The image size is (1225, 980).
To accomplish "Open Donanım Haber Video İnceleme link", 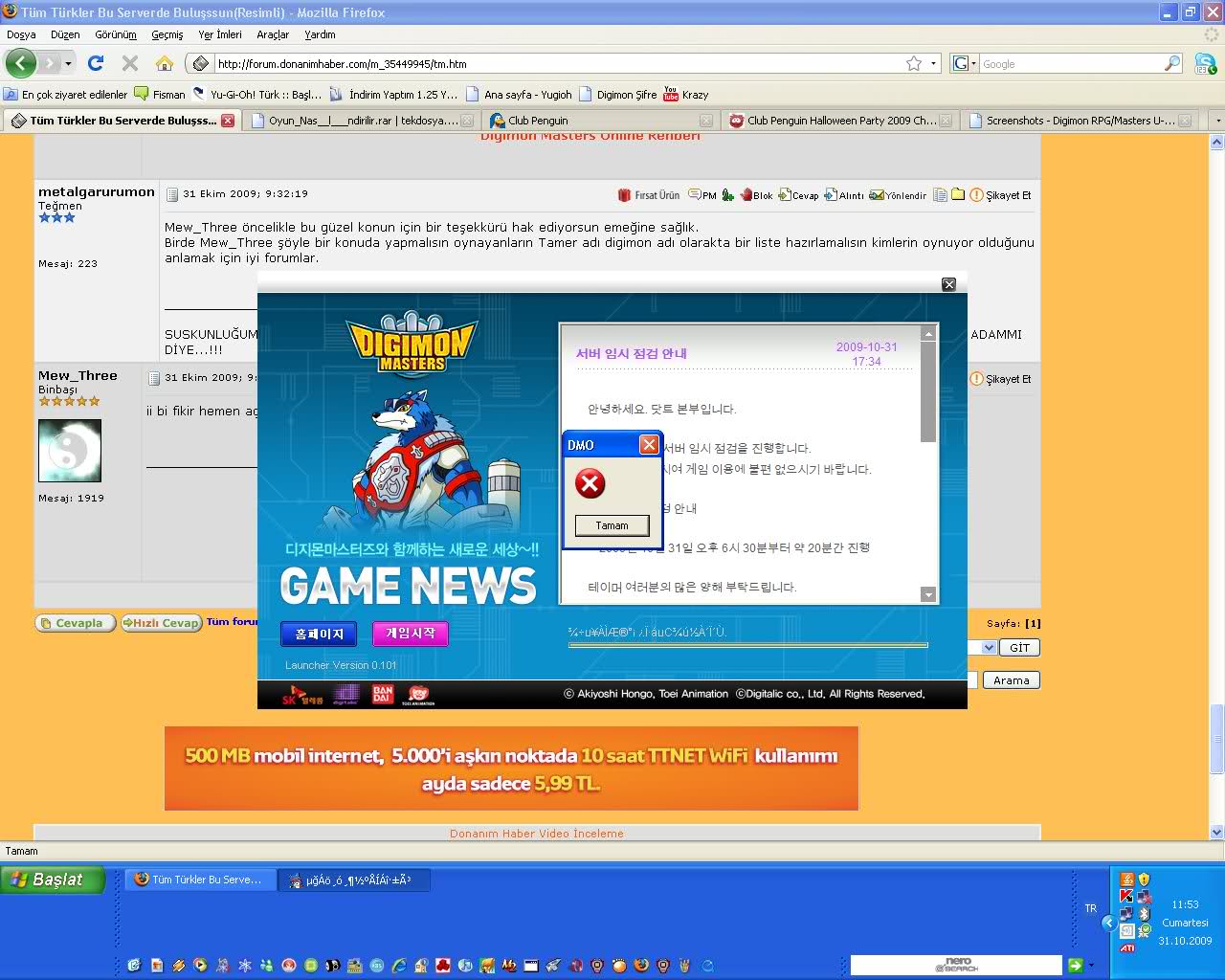I will 537,834.
